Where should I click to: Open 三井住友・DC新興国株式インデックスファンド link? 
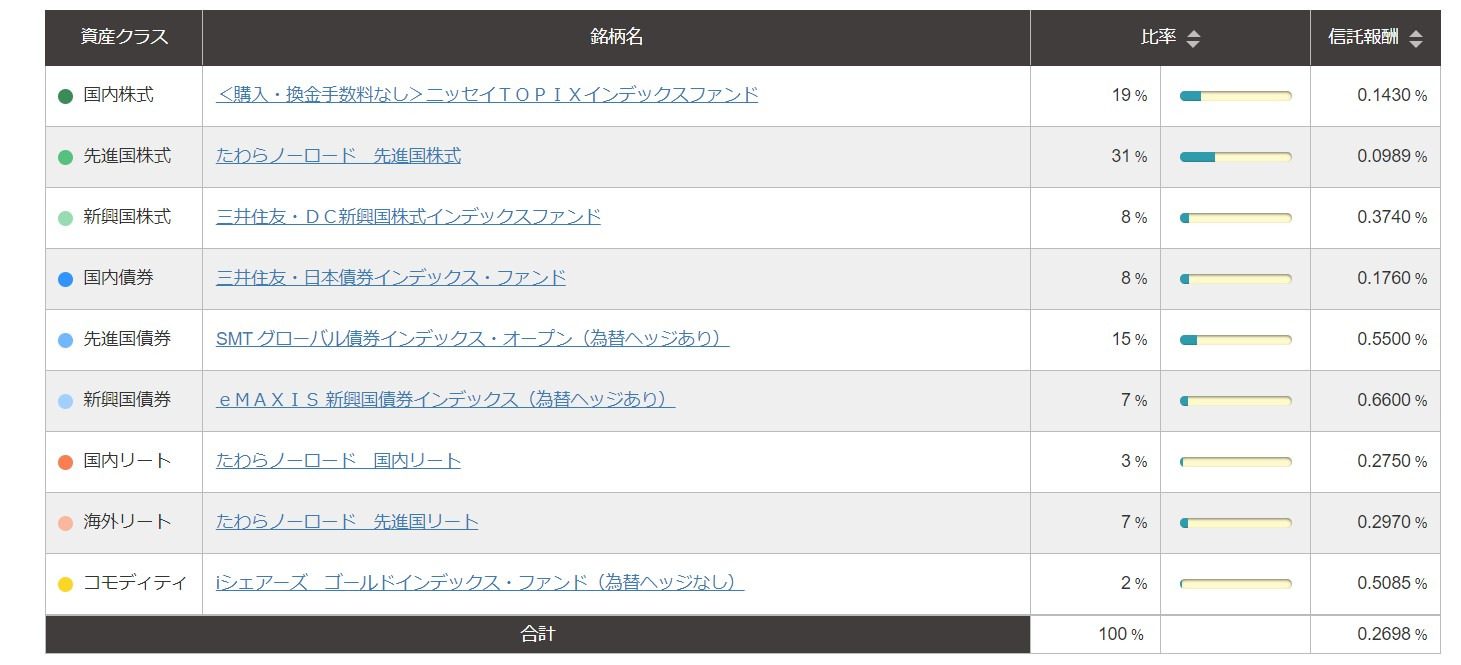click(408, 217)
